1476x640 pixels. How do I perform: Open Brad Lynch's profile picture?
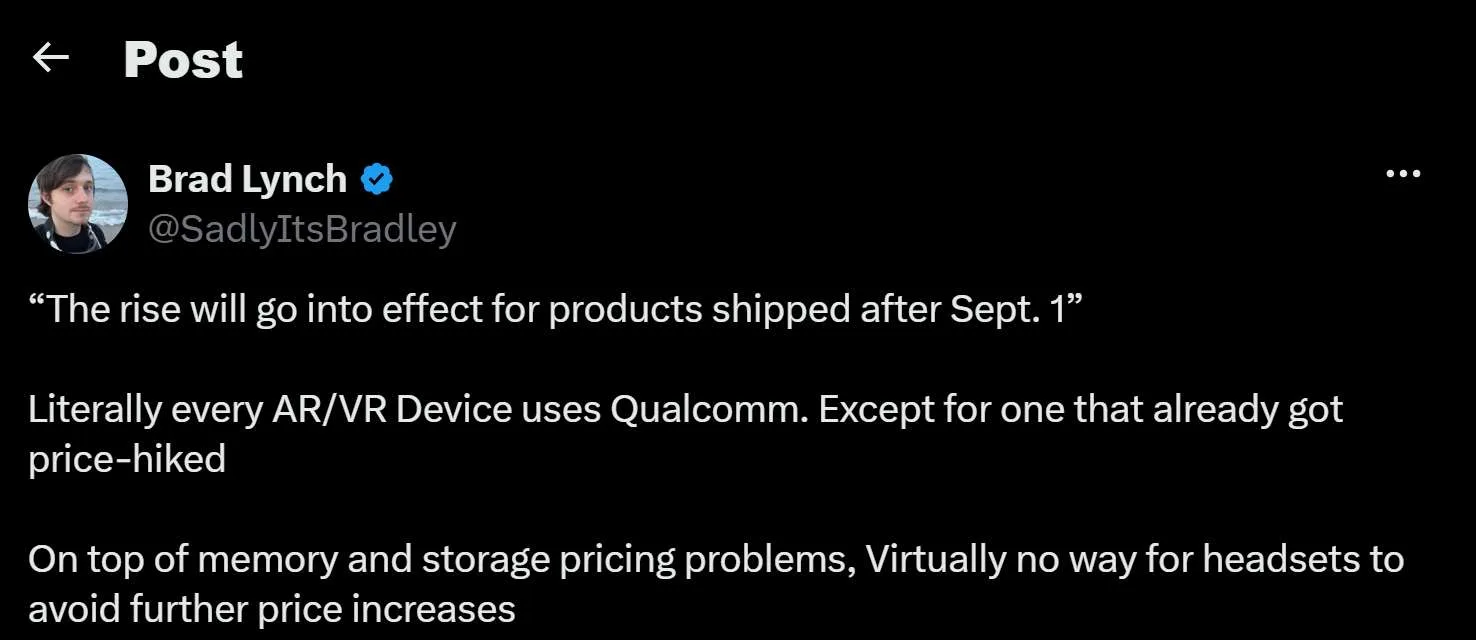tap(78, 204)
